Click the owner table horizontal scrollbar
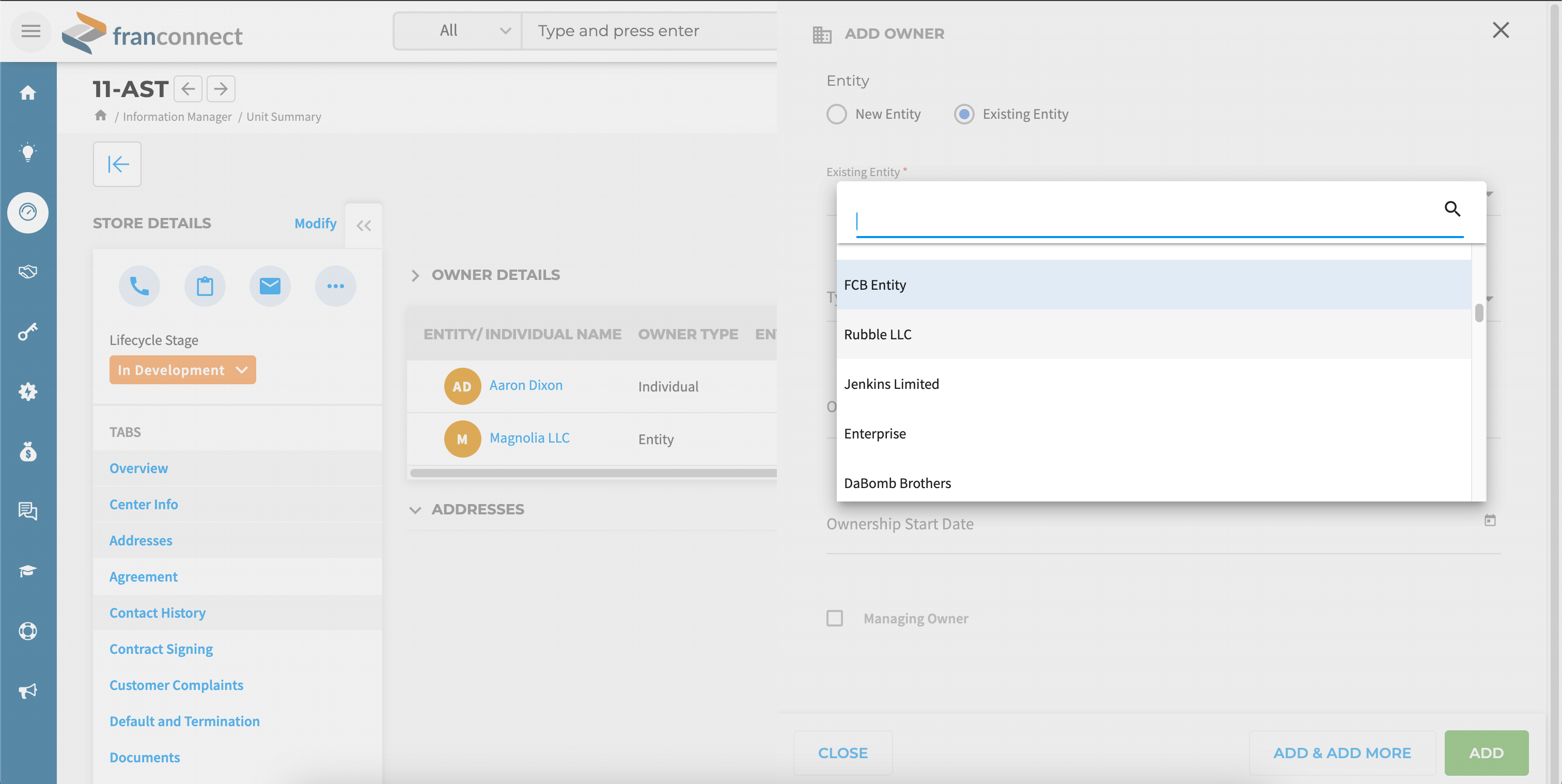1562x784 pixels. [x=593, y=473]
